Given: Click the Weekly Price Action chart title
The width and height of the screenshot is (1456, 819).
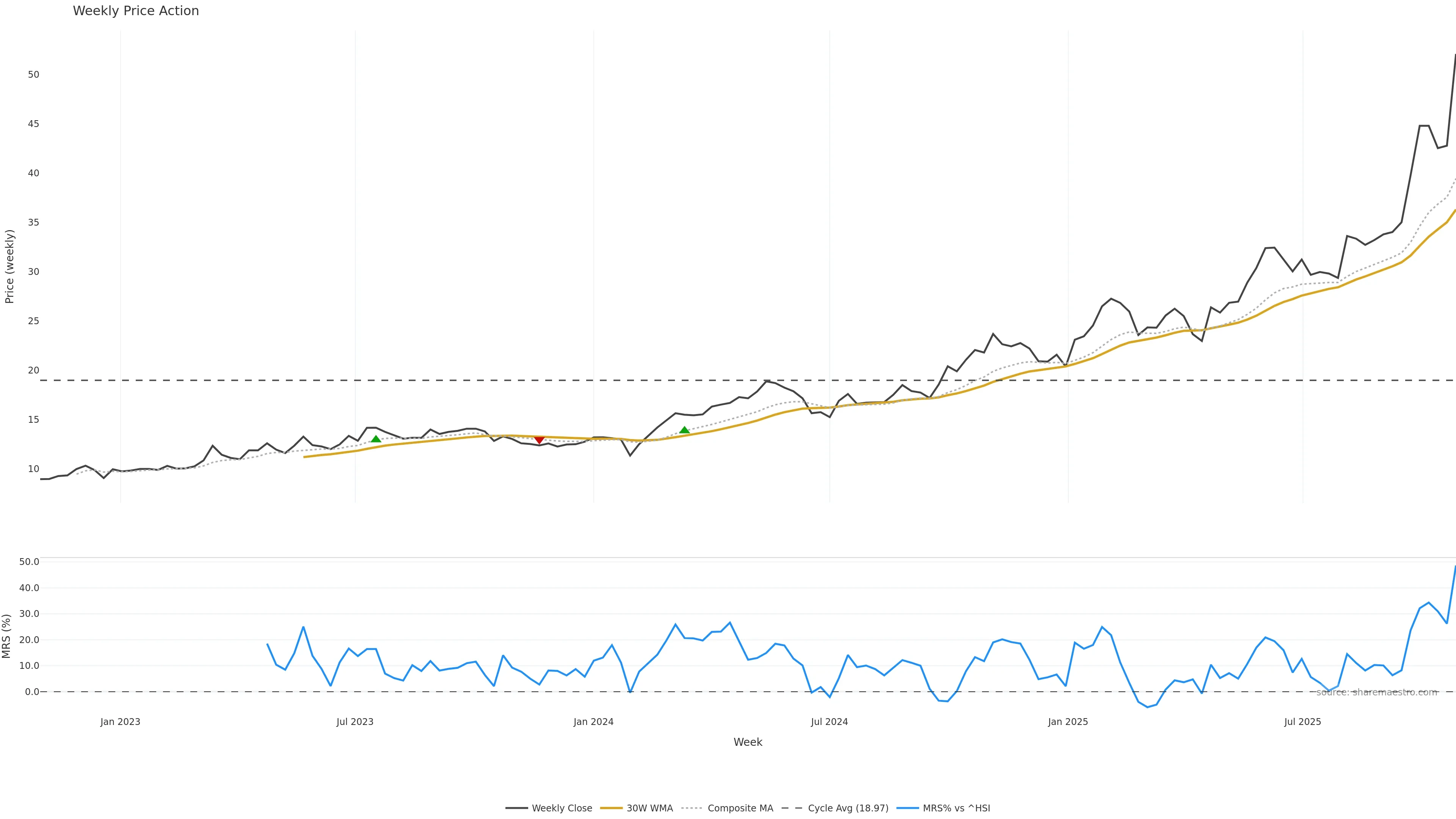Looking at the screenshot, I should coord(136,11).
